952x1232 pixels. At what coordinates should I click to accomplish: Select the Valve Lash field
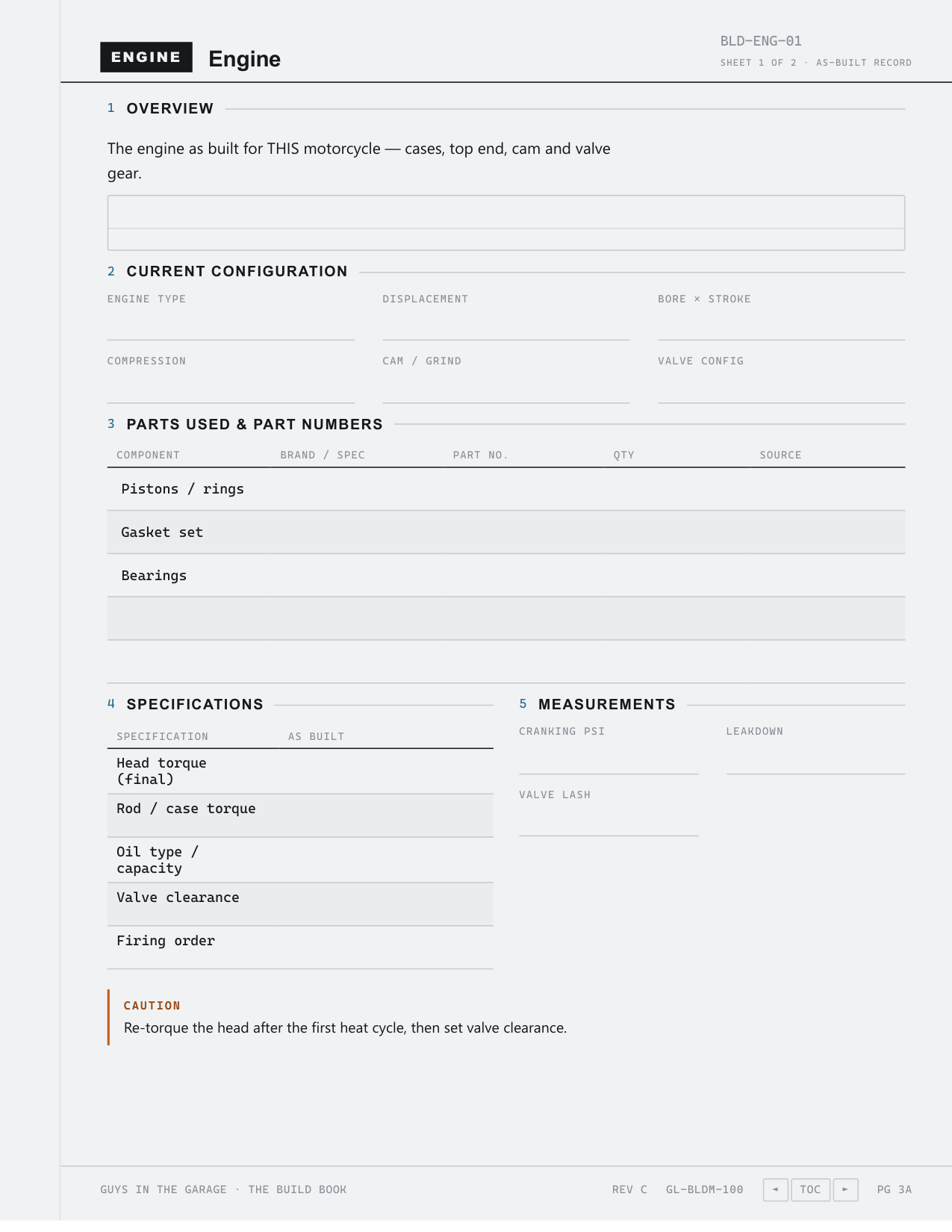[x=609, y=821]
